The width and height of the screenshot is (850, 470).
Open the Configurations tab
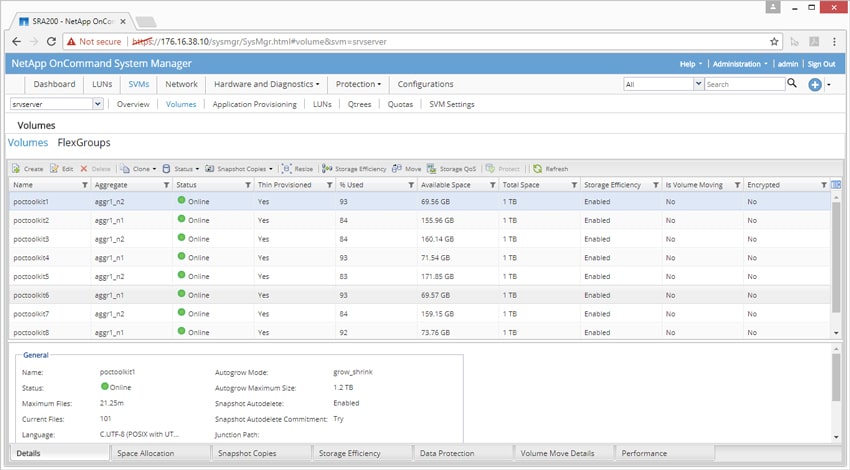coord(425,84)
